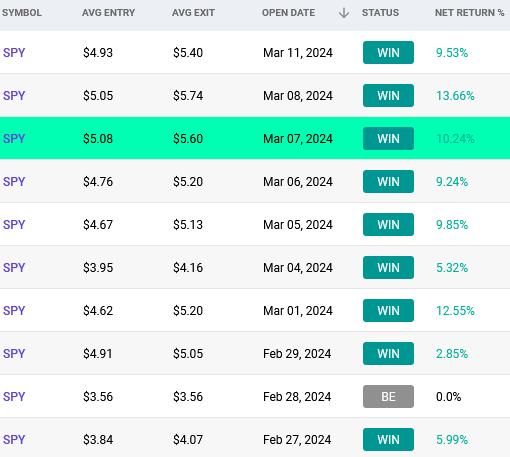The image size is (510, 457).
Task: Click avg entry price $5.05
Action: [x=98, y=96]
